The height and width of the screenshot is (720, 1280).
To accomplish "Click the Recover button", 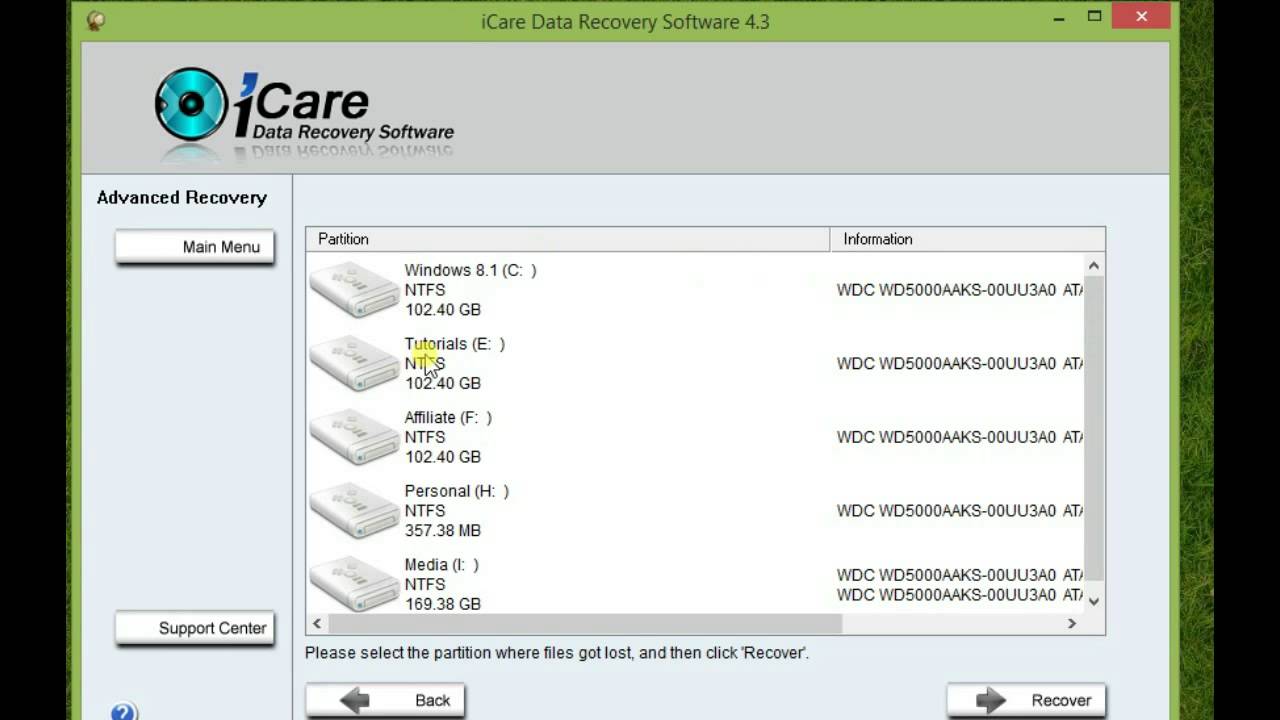I will click(1026, 700).
